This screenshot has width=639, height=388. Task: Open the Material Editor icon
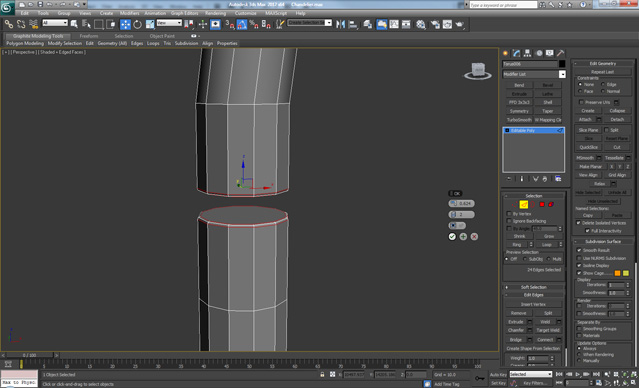421,24
